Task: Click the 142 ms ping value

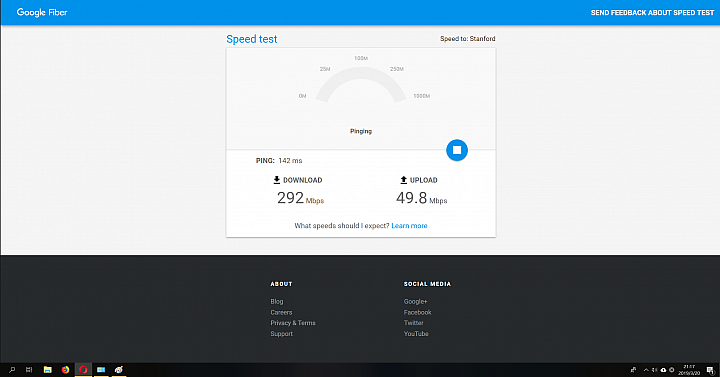Action: point(290,161)
